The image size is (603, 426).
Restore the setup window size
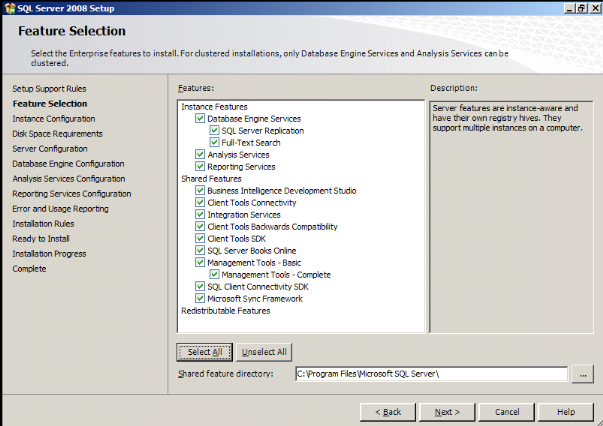pyautogui.click(x=581, y=8)
